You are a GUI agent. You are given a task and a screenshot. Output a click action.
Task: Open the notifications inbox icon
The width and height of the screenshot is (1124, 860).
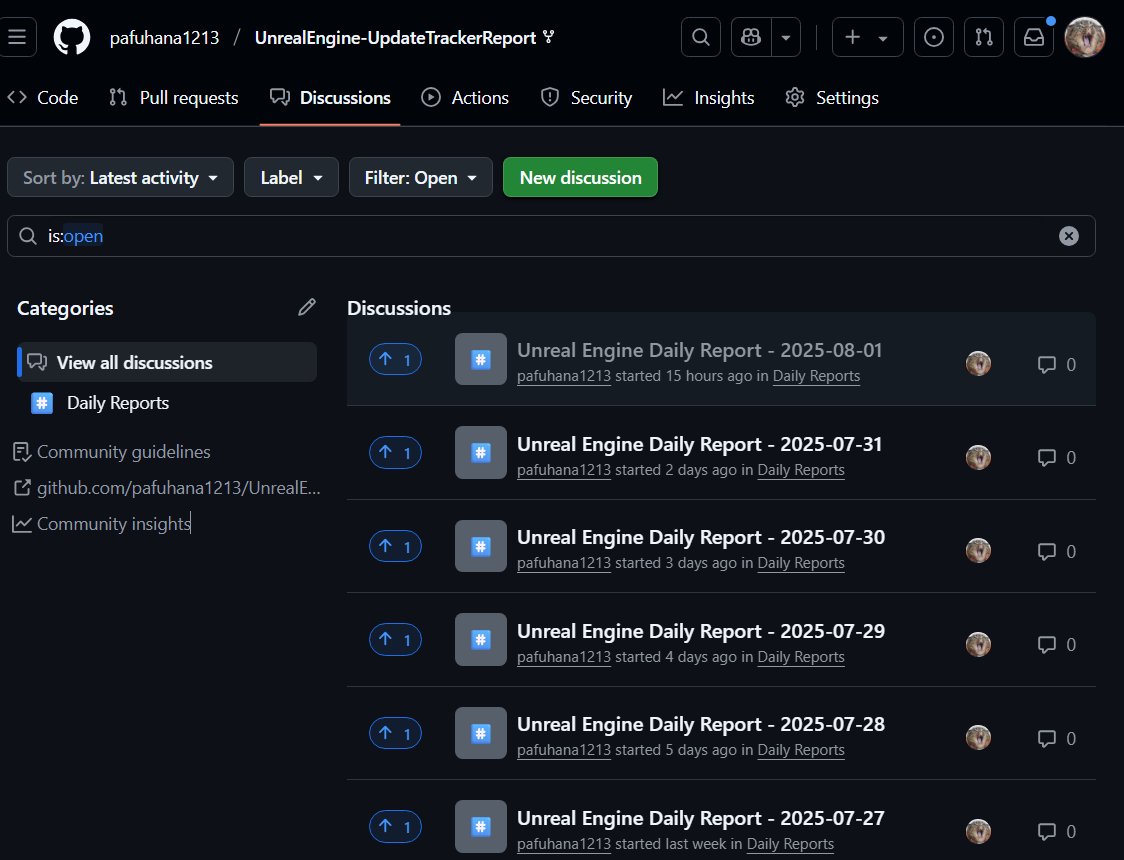coord(1034,37)
